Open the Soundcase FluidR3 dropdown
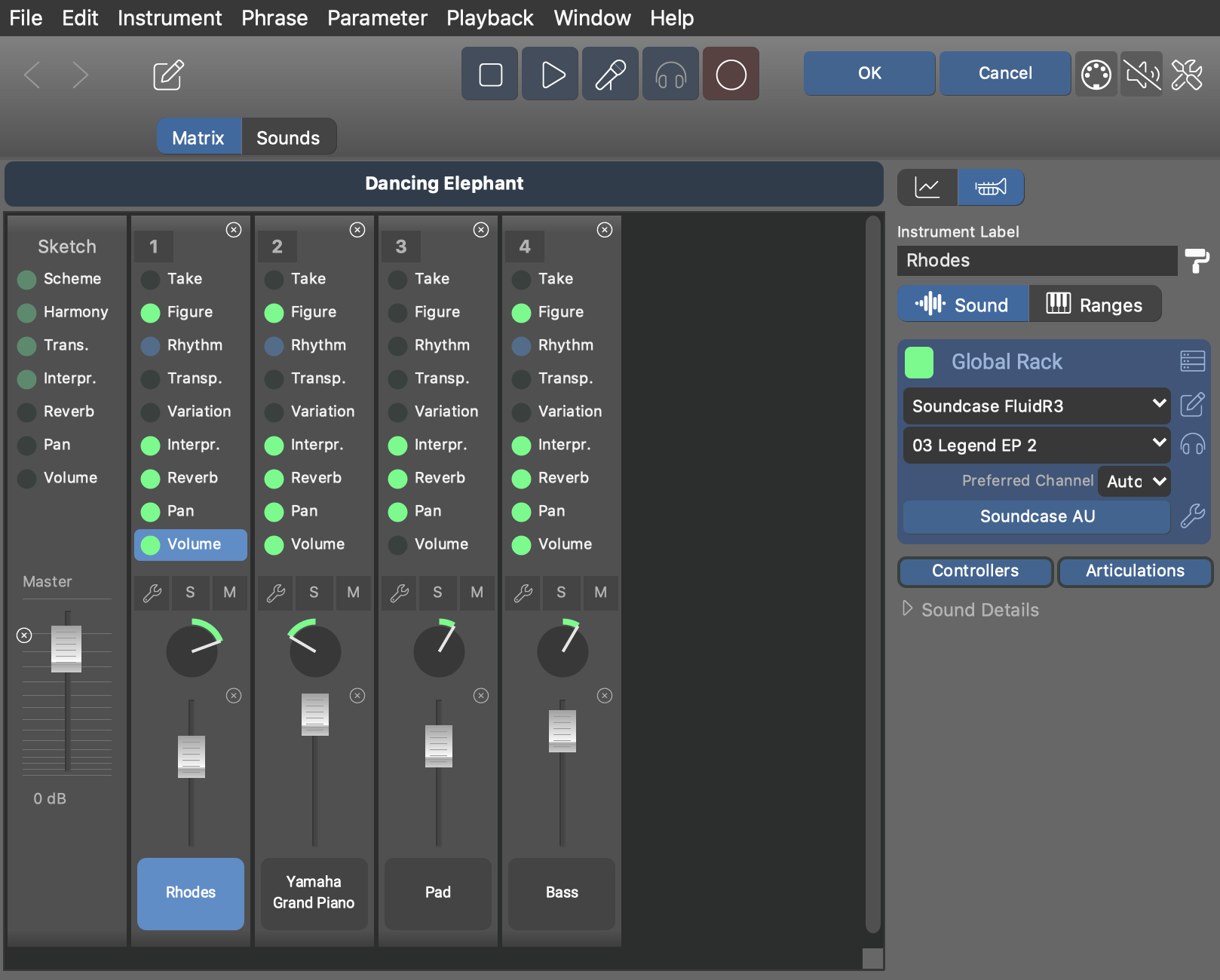Image resolution: width=1220 pixels, height=980 pixels. [1036, 406]
